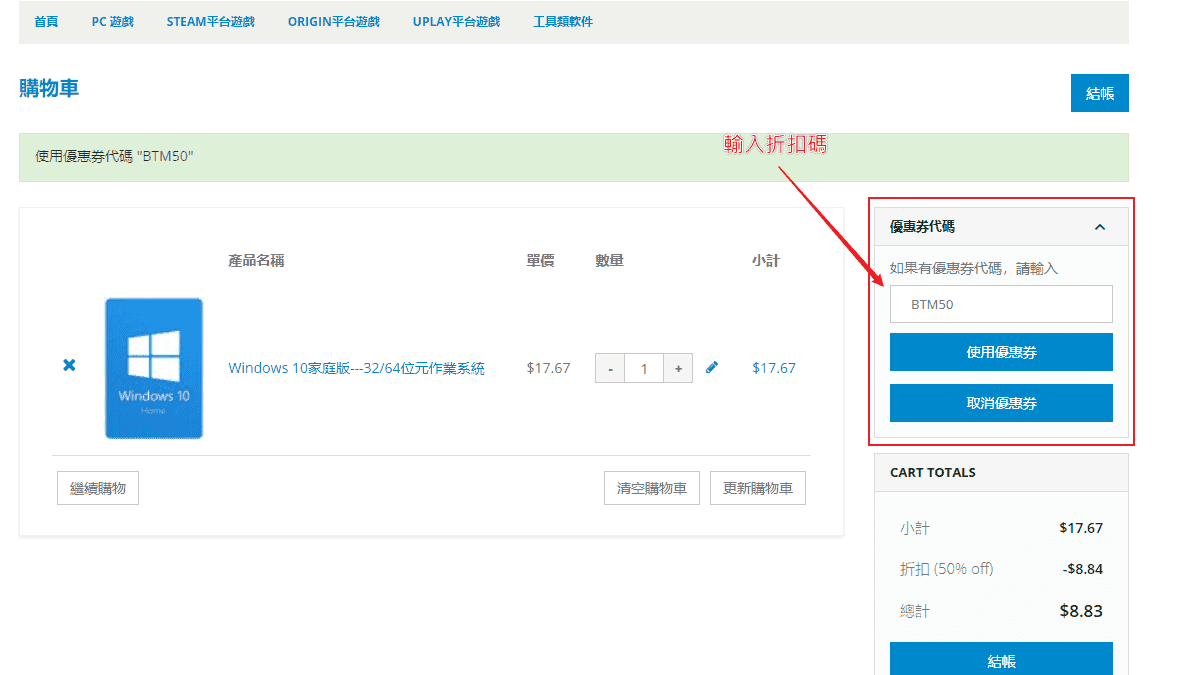Click 更新購物車 to update cart

757,489
